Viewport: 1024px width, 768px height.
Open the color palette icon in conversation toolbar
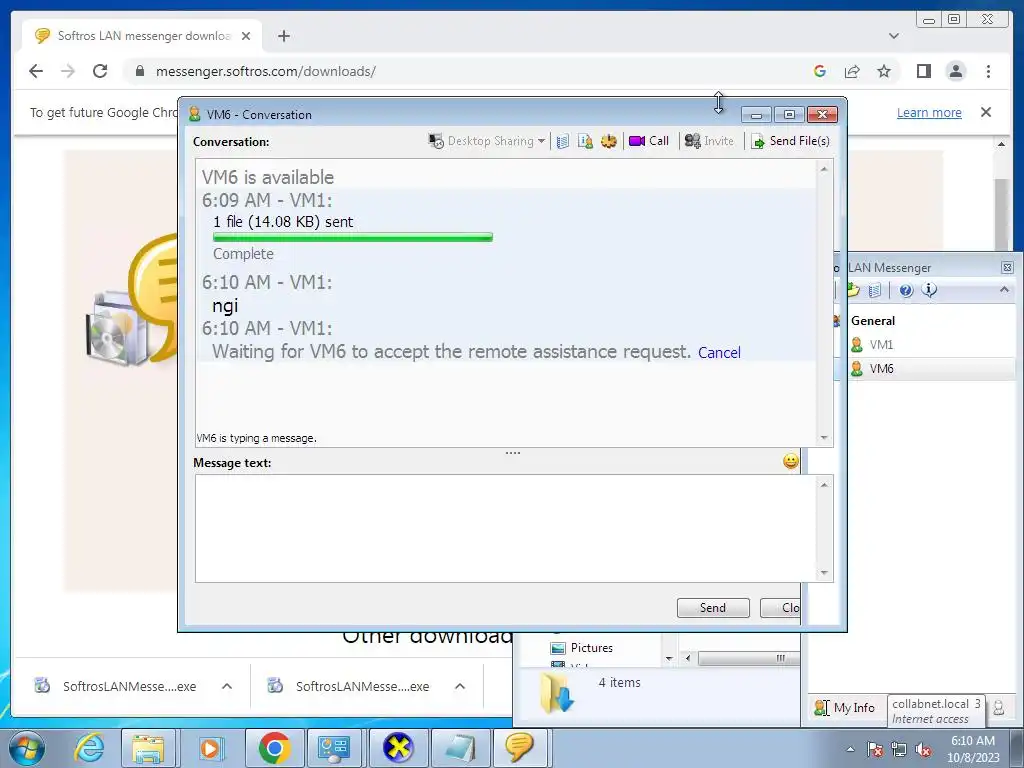pos(609,141)
